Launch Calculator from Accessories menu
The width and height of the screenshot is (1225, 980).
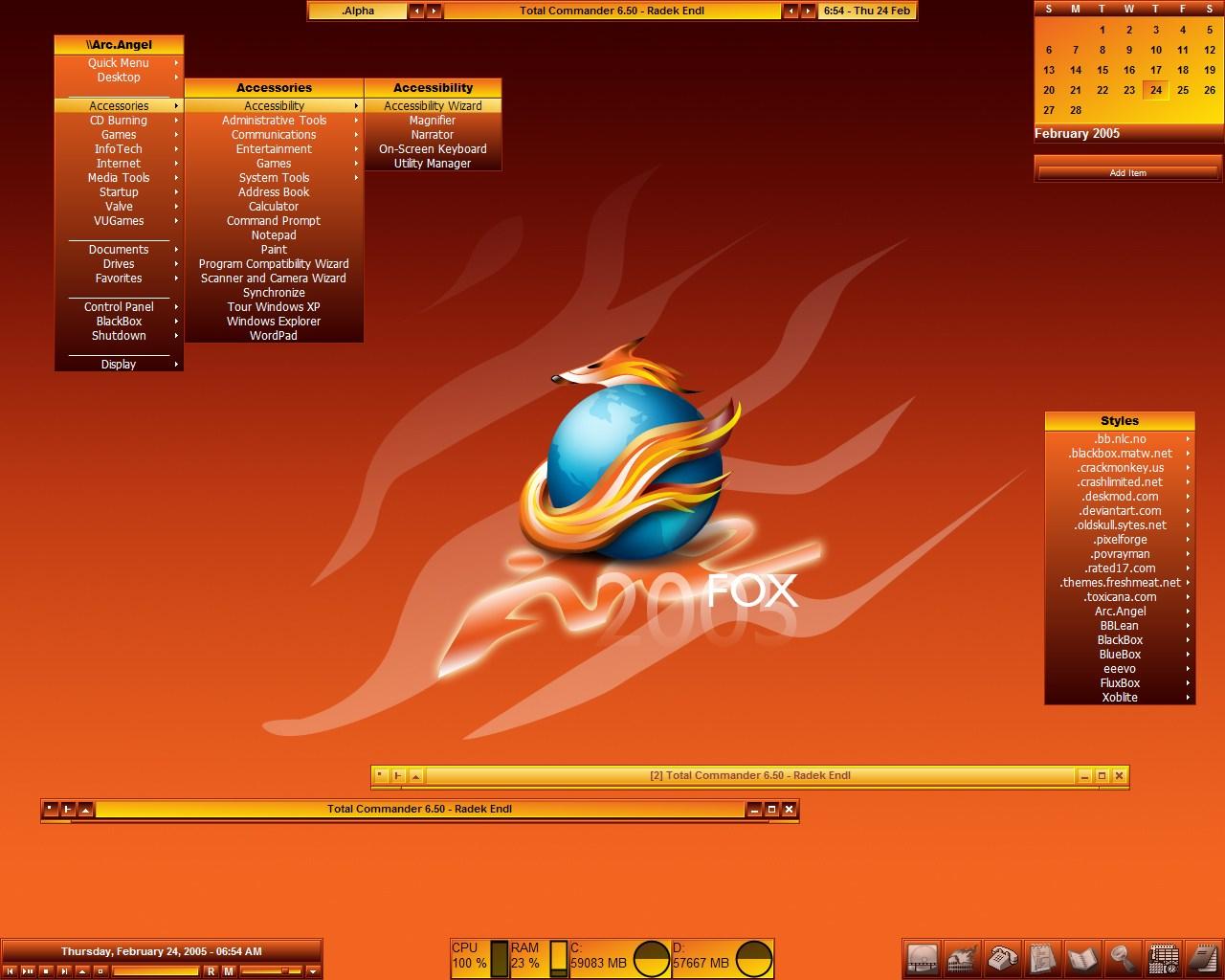click(274, 207)
